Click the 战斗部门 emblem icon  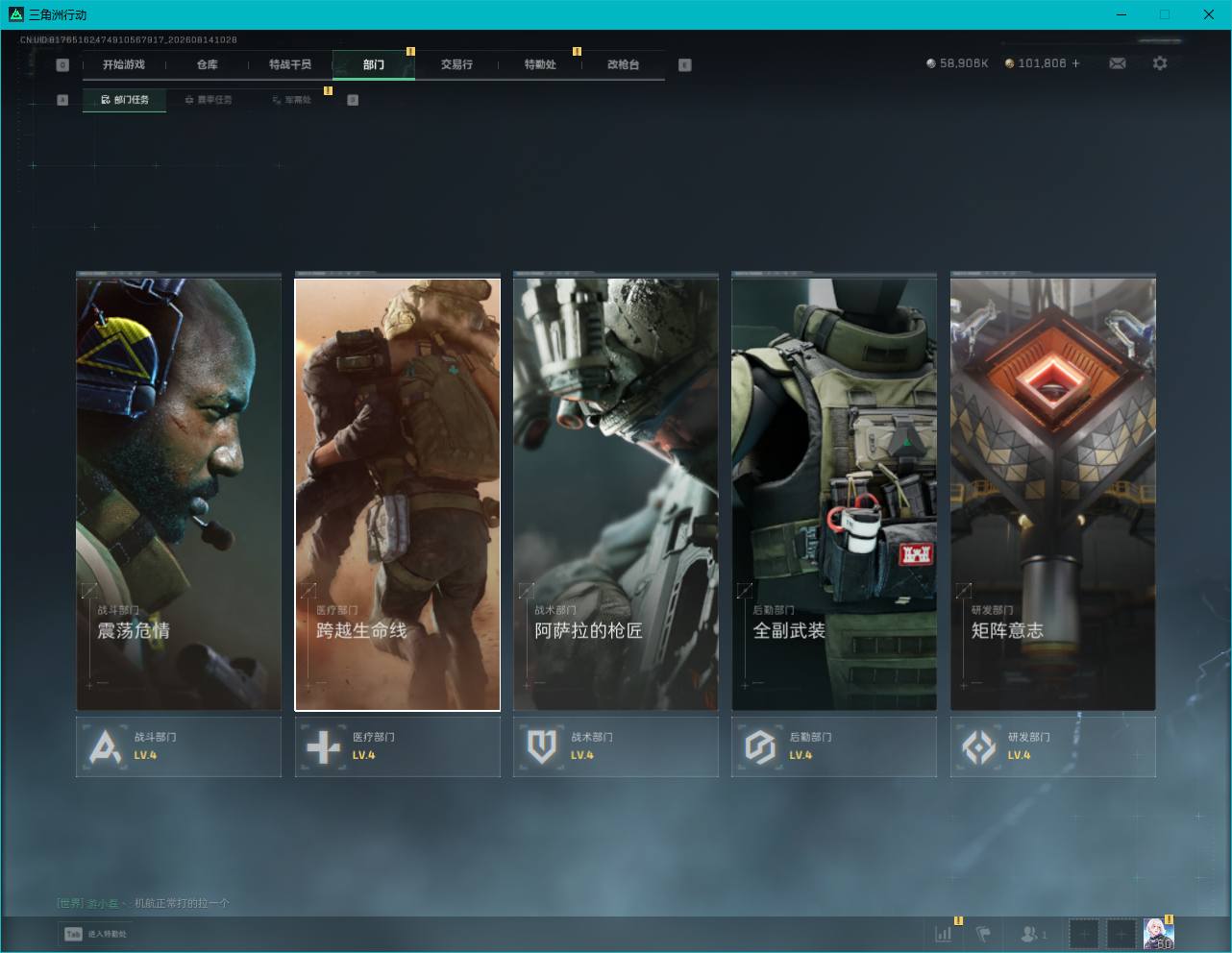point(105,746)
